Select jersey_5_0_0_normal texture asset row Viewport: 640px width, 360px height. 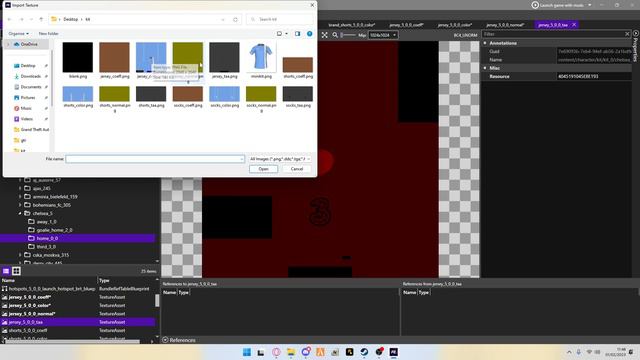pos(78,313)
